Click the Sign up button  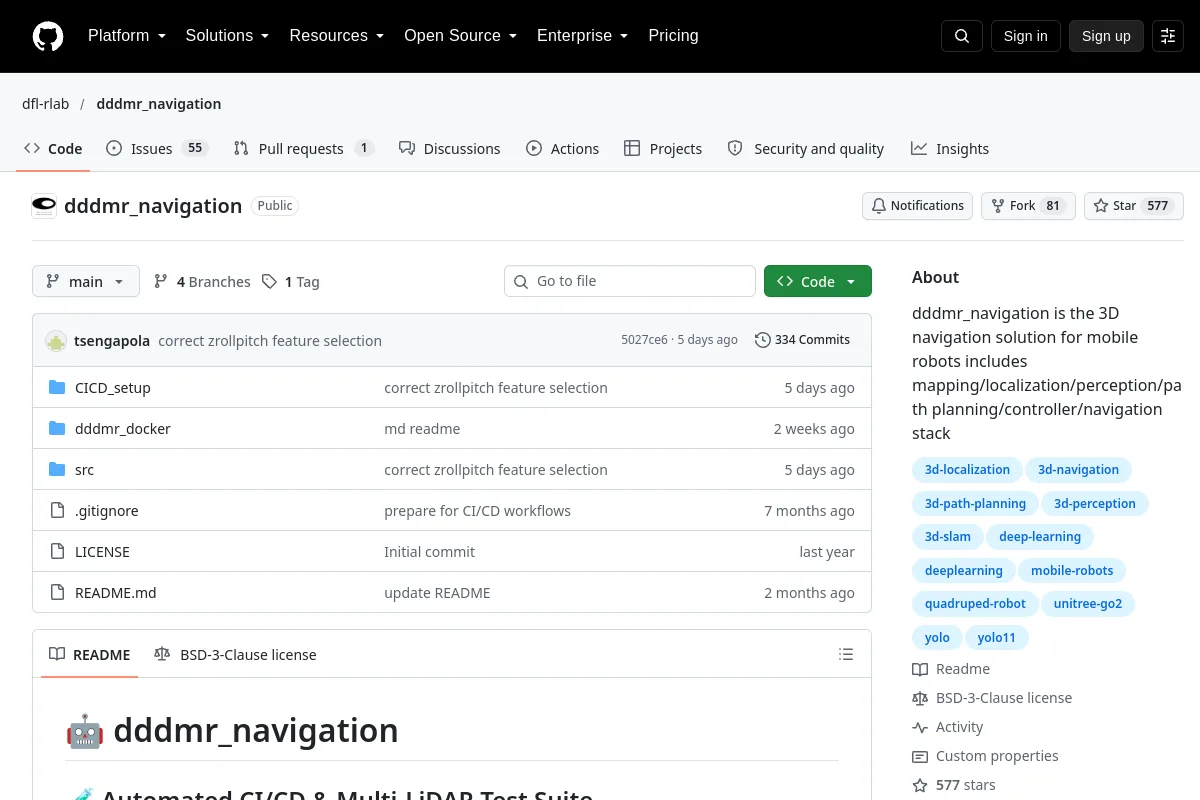pos(1106,36)
